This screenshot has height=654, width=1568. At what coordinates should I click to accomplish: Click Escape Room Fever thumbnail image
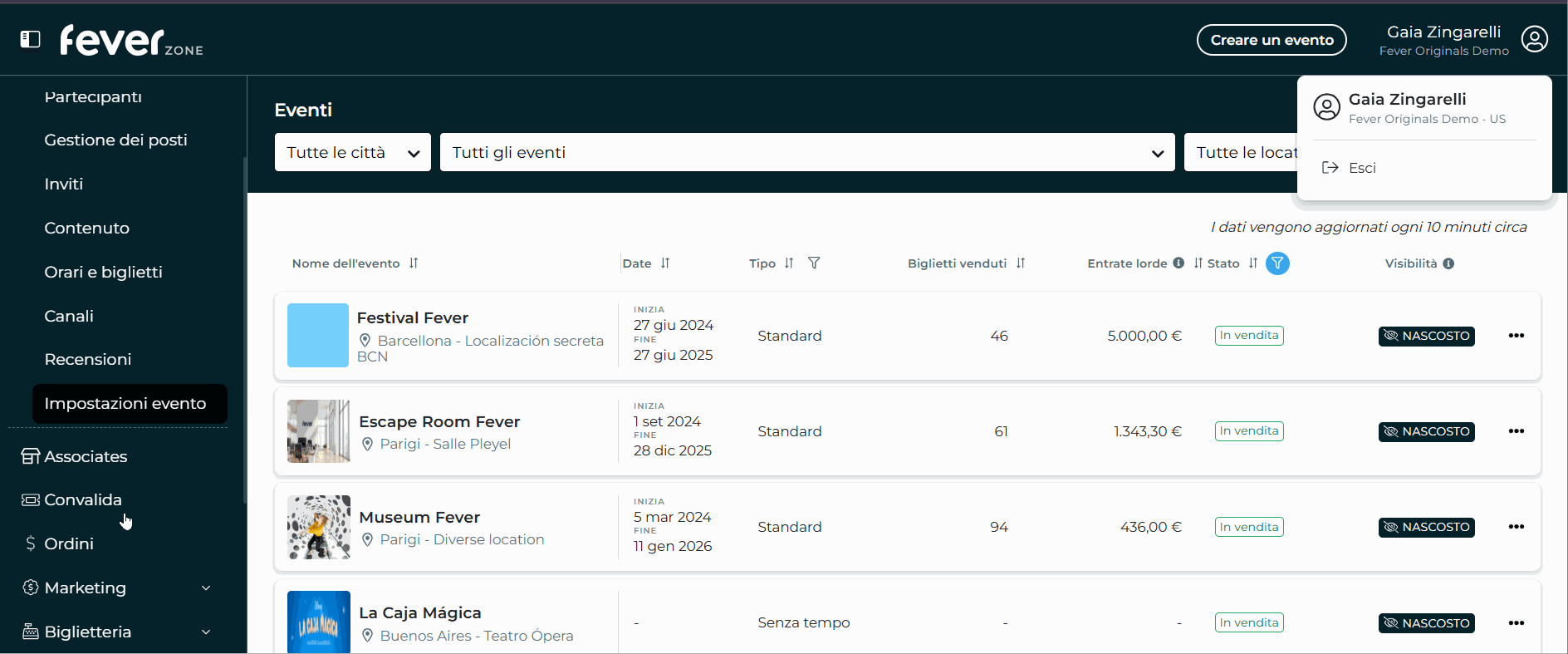tap(319, 431)
